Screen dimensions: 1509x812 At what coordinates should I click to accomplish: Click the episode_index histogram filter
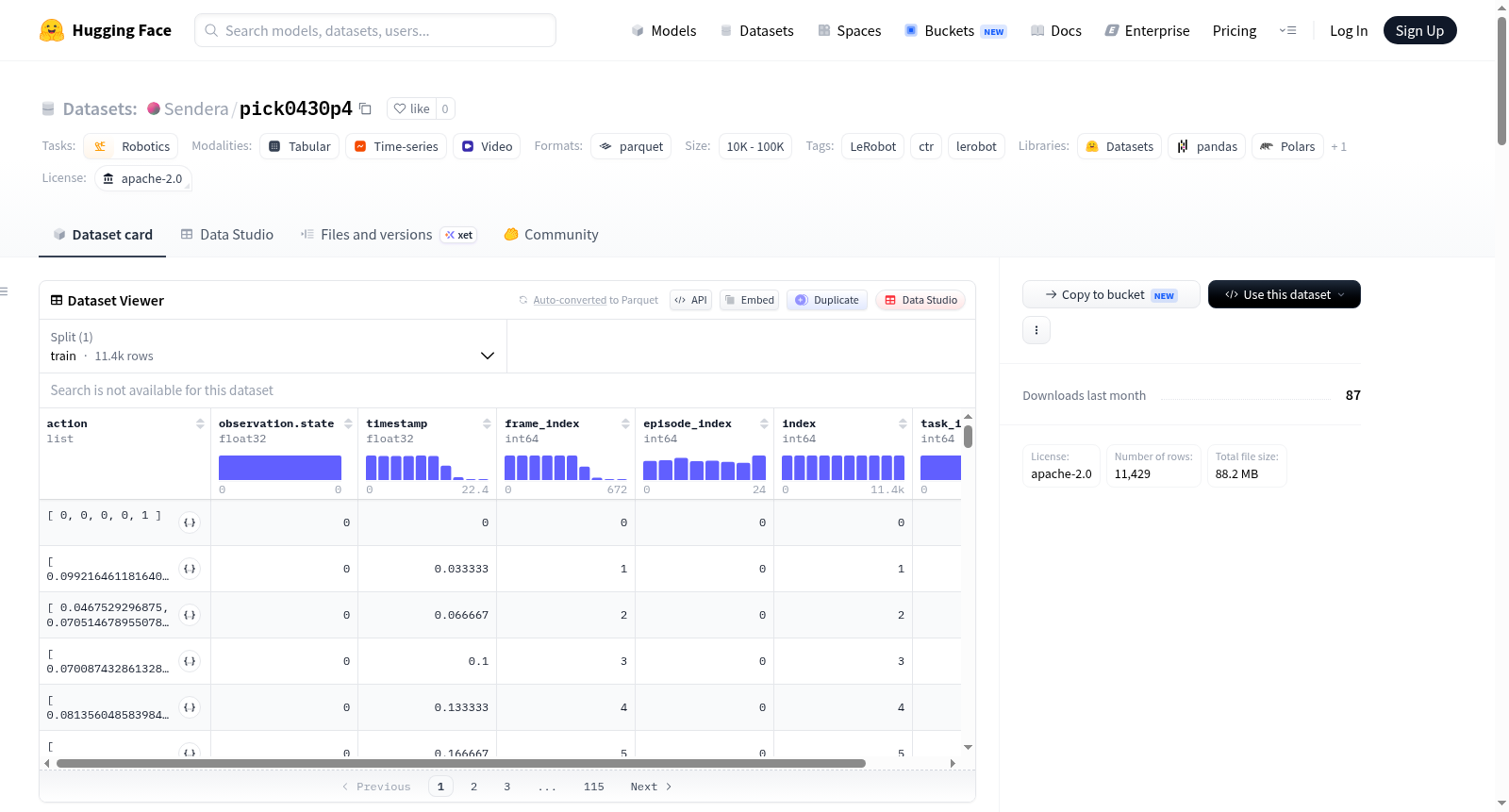(705, 468)
